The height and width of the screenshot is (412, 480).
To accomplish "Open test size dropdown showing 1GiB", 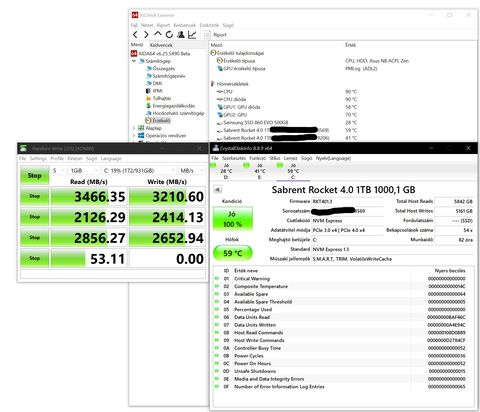I will [x=83, y=170].
